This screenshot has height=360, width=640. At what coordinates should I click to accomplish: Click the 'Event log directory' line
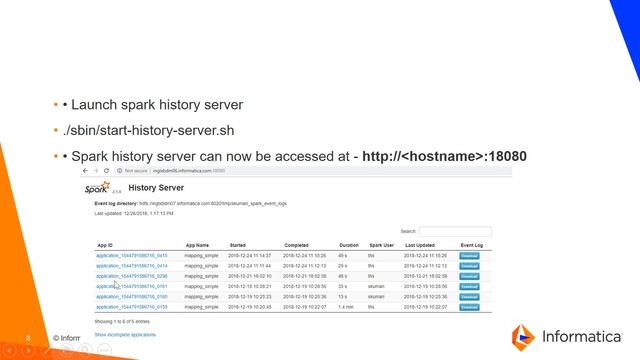coord(191,203)
